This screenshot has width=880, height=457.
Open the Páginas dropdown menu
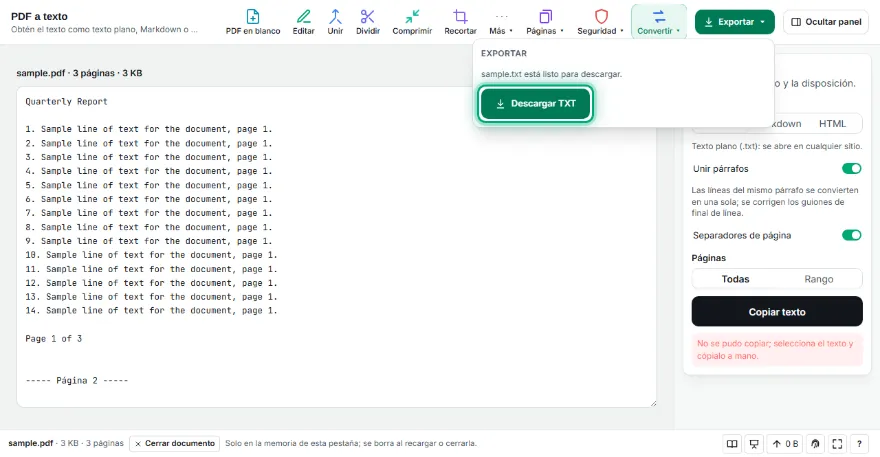[544, 22]
